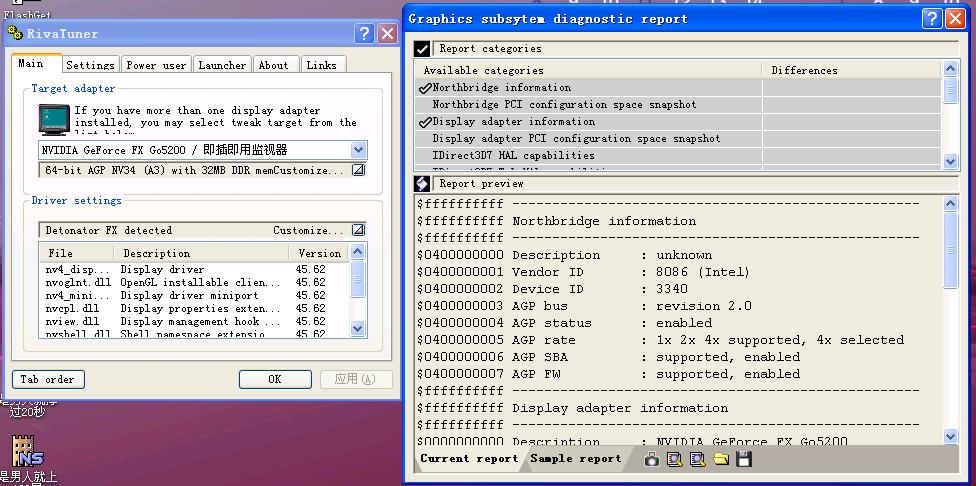Click the 'Device ID : 3340' line
The height and width of the screenshot is (486, 976).
[552, 289]
